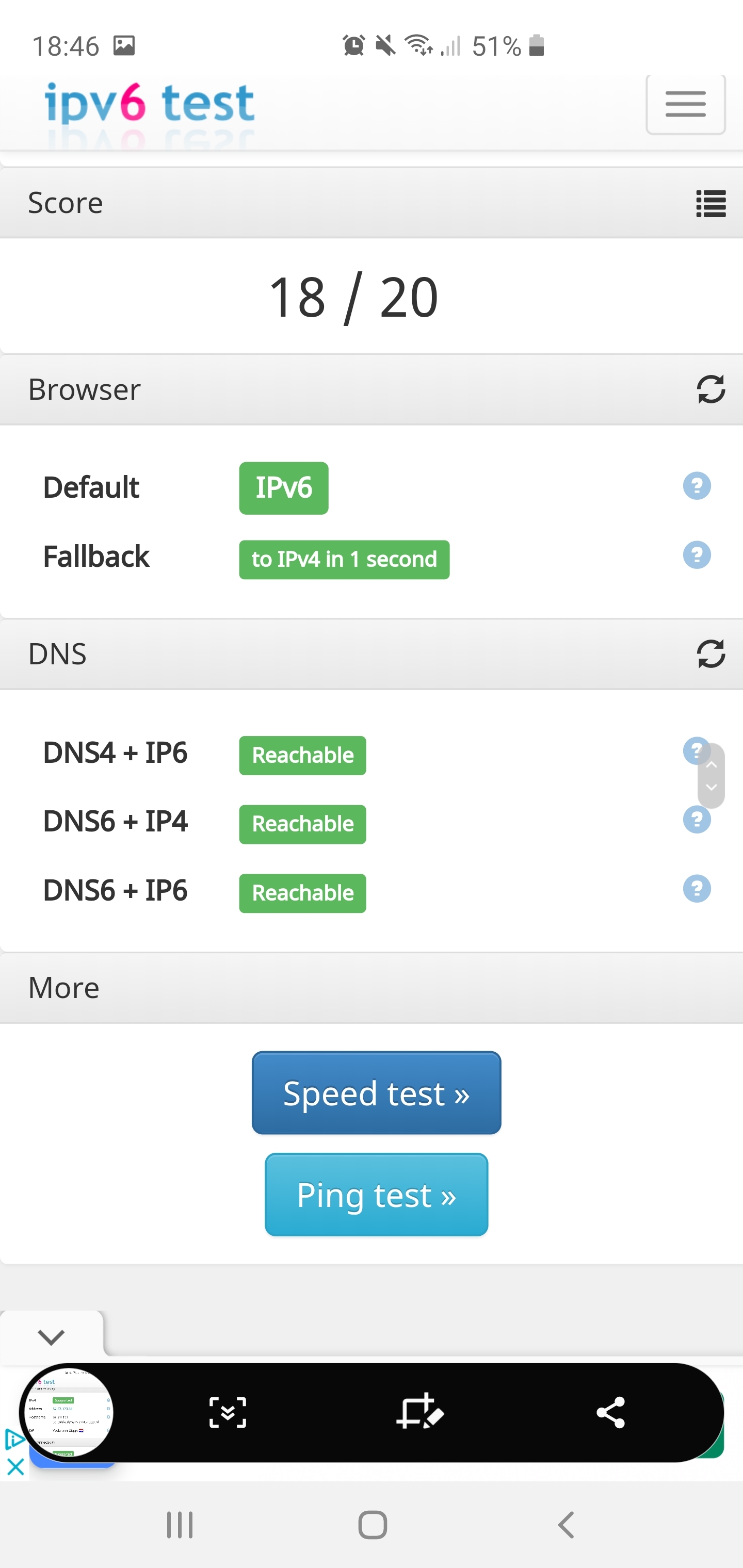Share the screenshot via share icon
The height and width of the screenshot is (1568, 743).
(x=611, y=1412)
